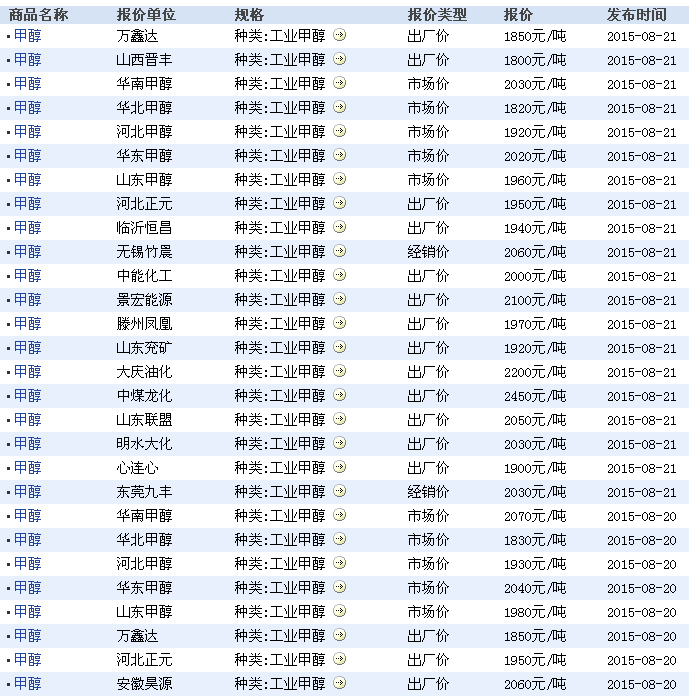
Task: Click 经销价 in the 东莞九丰 row
Action: click(x=428, y=492)
